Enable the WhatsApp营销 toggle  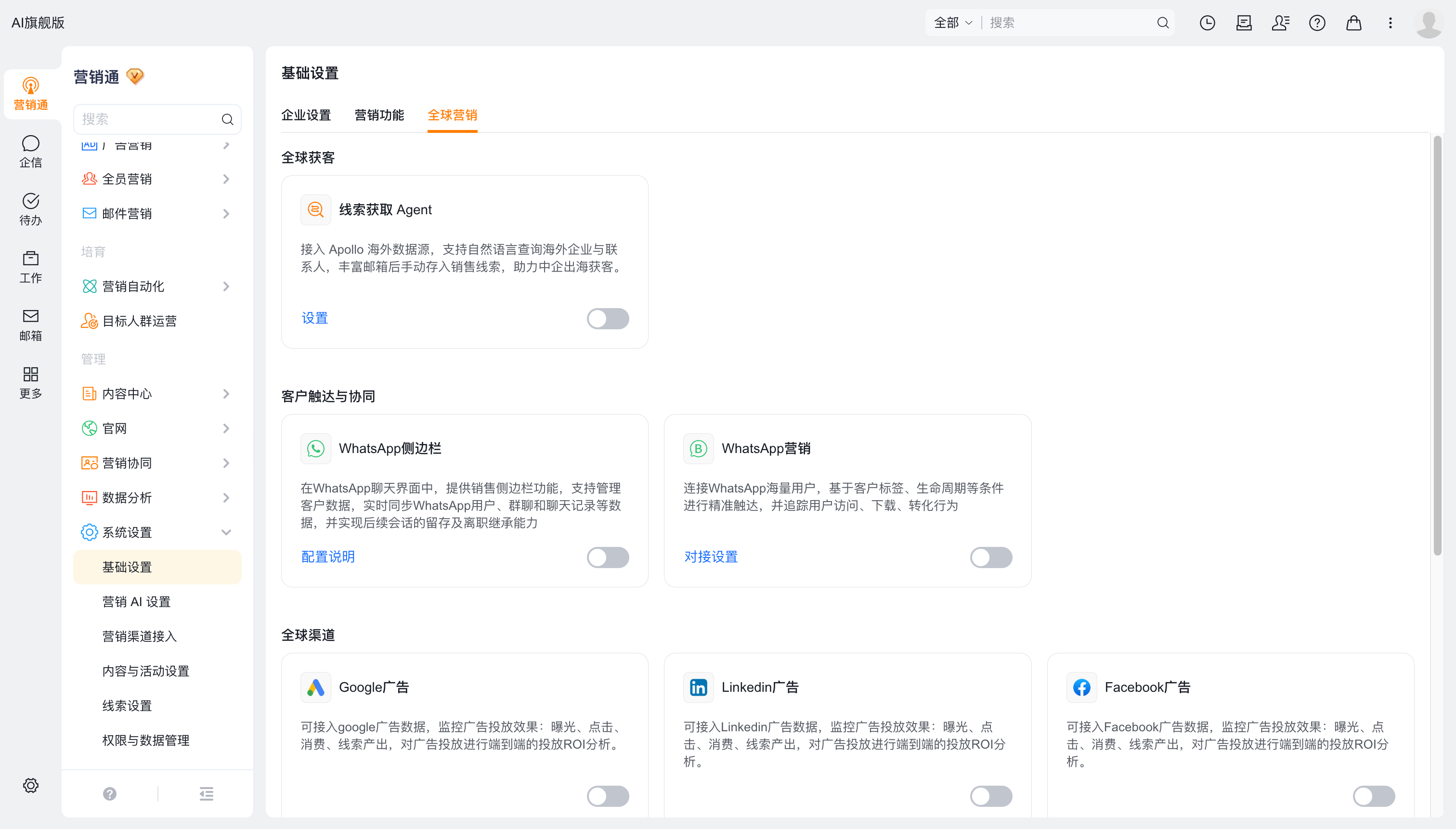[x=991, y=557]
